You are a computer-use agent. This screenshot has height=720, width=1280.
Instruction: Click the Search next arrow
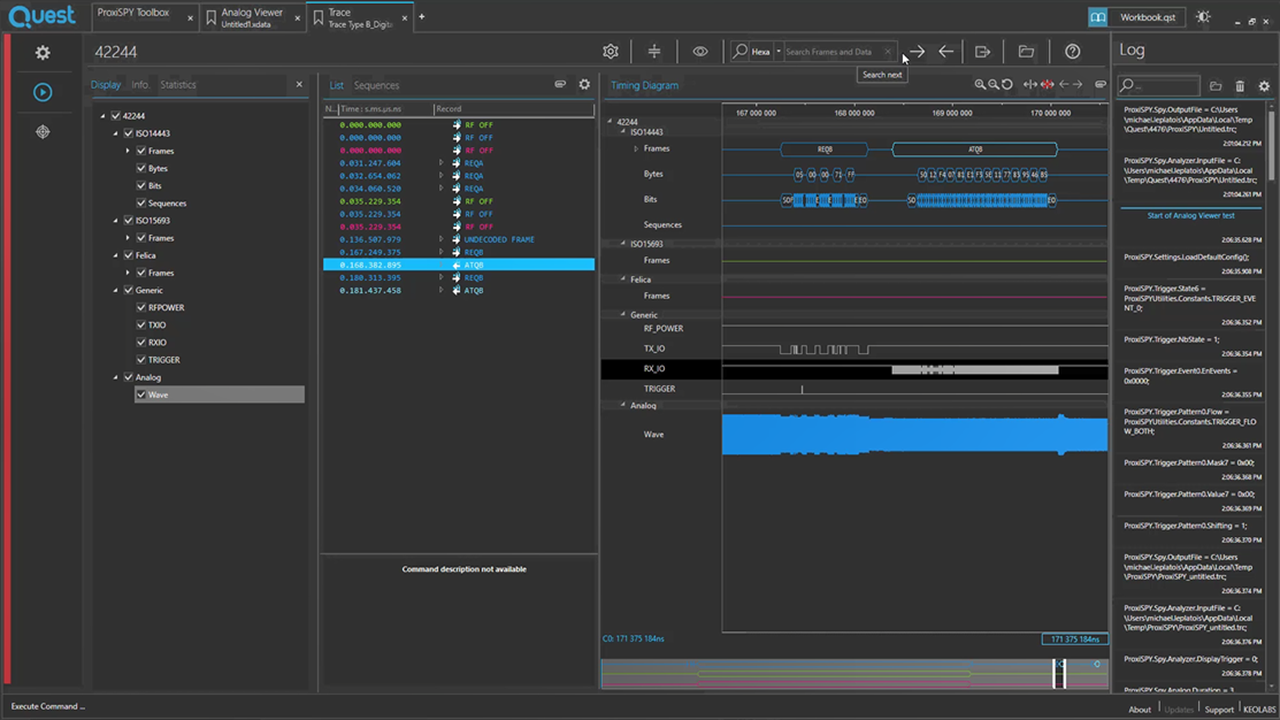tap(917, 52)
